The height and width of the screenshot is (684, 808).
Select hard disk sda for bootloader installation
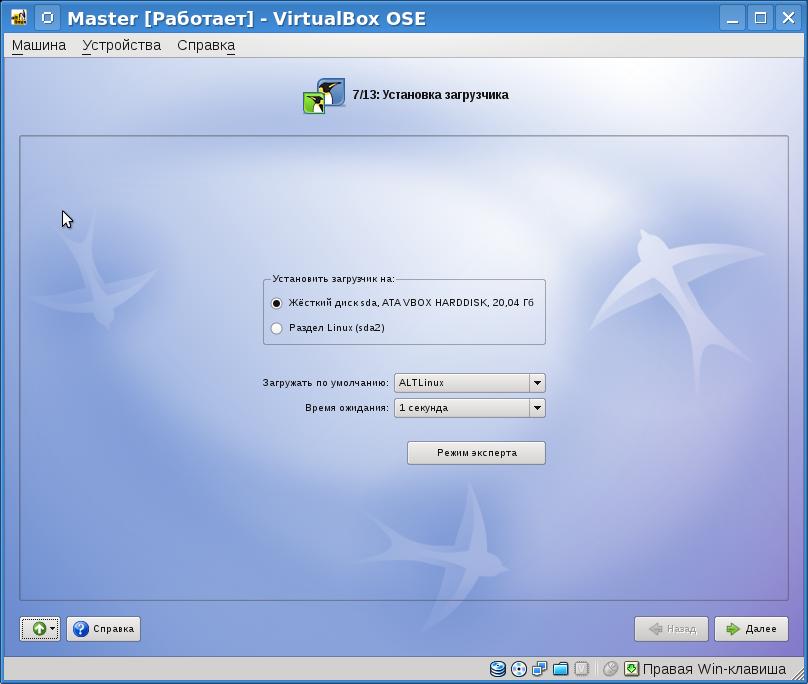pos(277,303)
